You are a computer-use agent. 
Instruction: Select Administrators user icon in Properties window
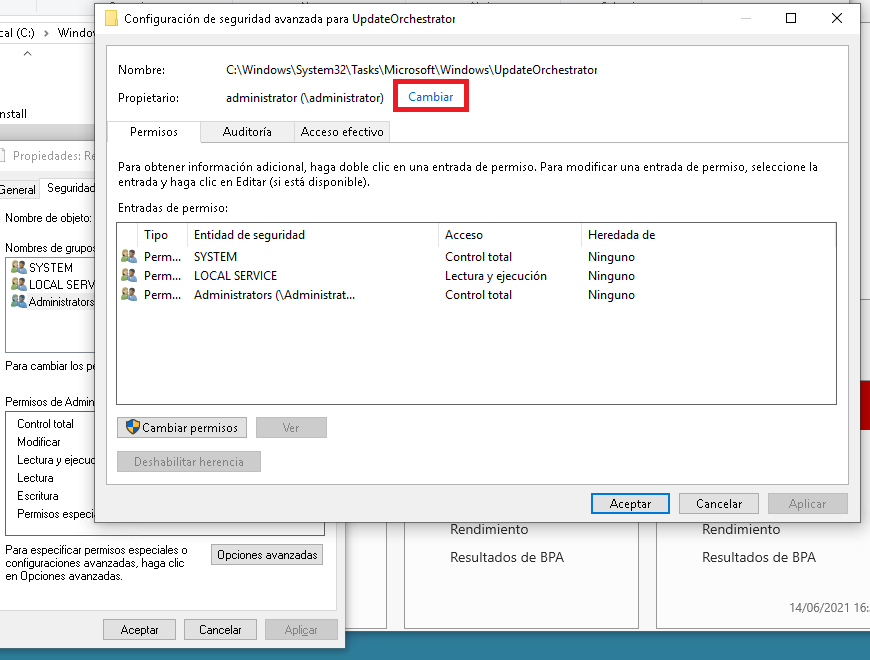(x=19, y=301)
